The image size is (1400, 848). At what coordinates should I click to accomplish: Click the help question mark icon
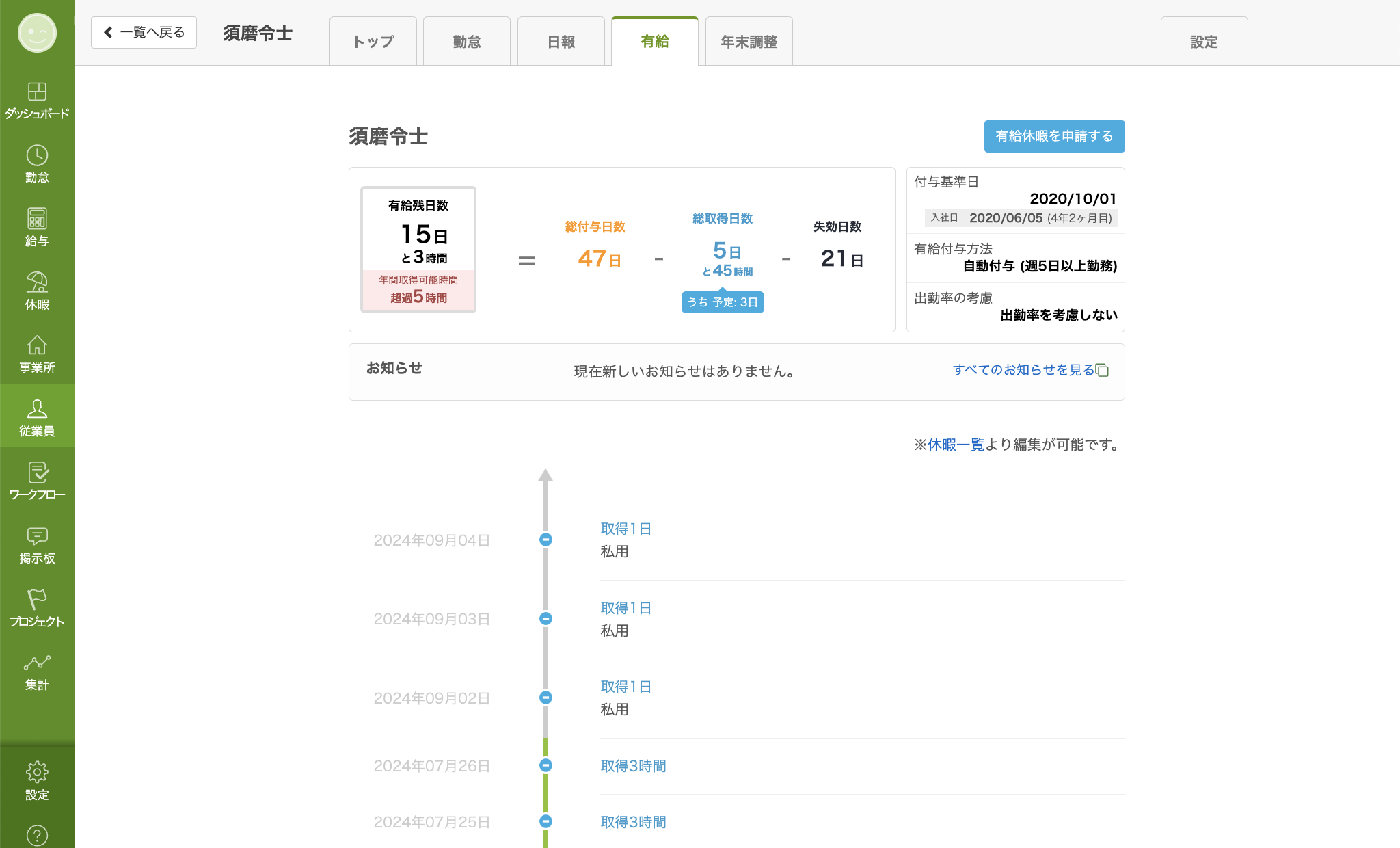tap(37, 835)
